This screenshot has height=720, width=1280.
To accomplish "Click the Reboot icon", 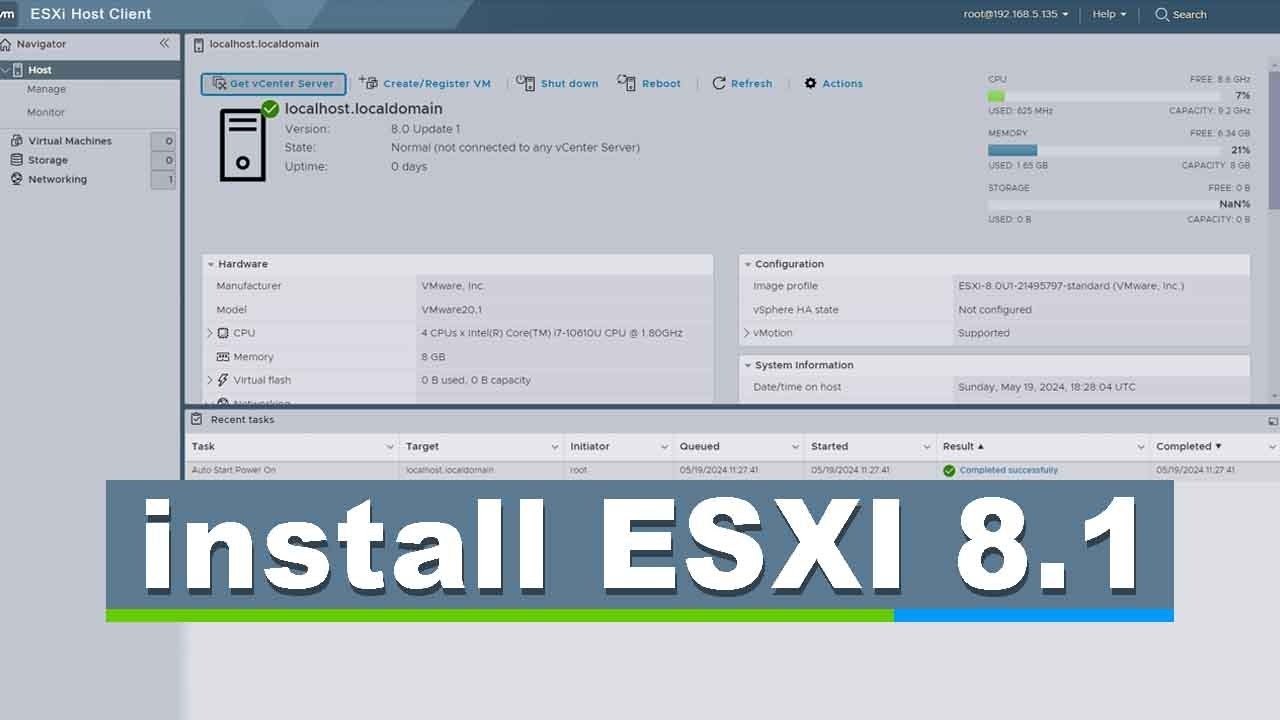I will pos(626,83).
